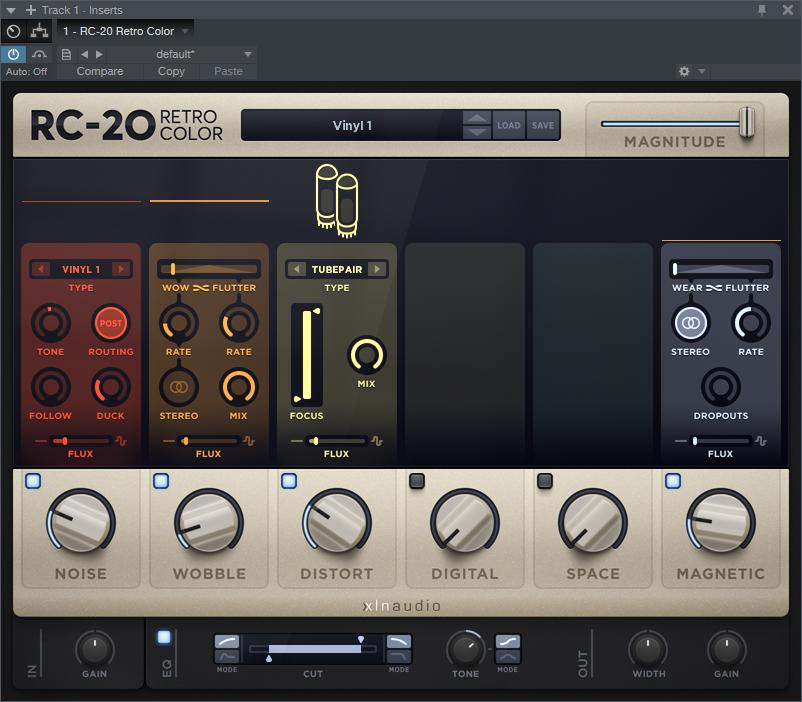Collapse the Track 1 Inserts triangle
Viewport: 802px width, 702px height.
(11, 10)
